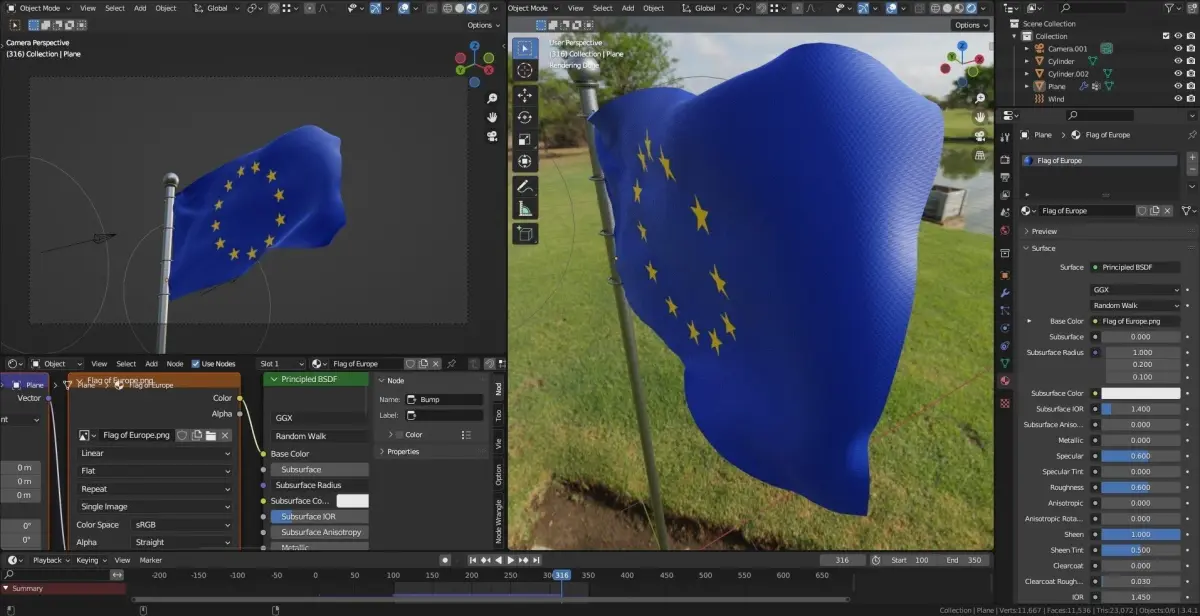The height and width of the screenshot is (616, 1200).
Task: Select the Select Box tool in right viewport
Action: [x=525, y=48]
